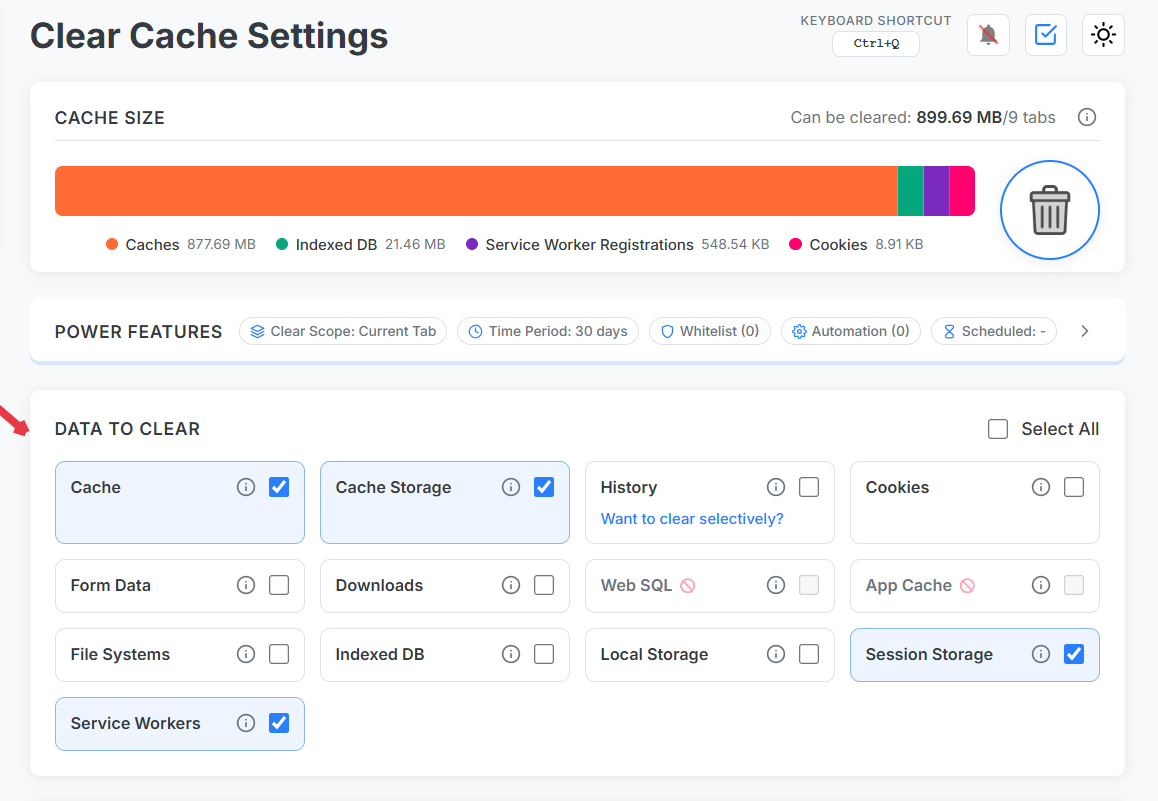Uncheck the Cache checkbox

tap(279, 487)
